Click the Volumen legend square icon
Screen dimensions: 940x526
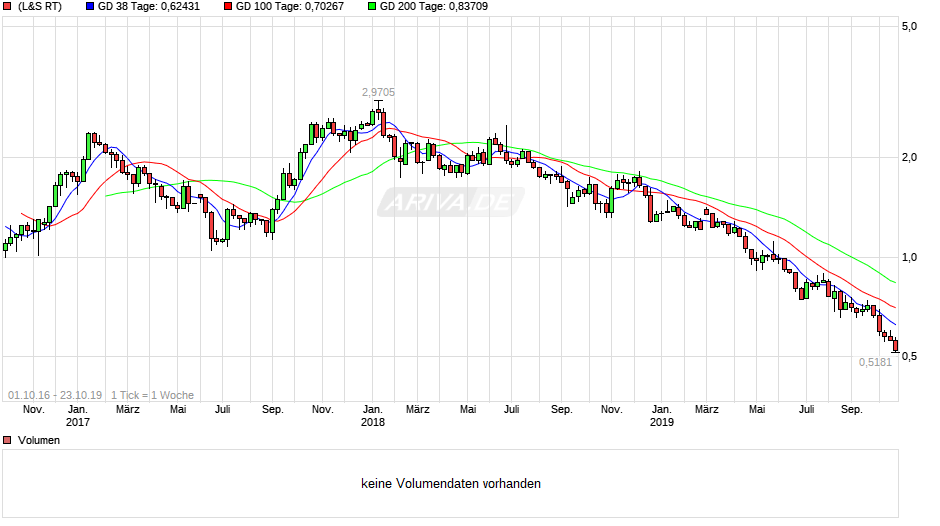pyautogui.click(x=7, y=440)
